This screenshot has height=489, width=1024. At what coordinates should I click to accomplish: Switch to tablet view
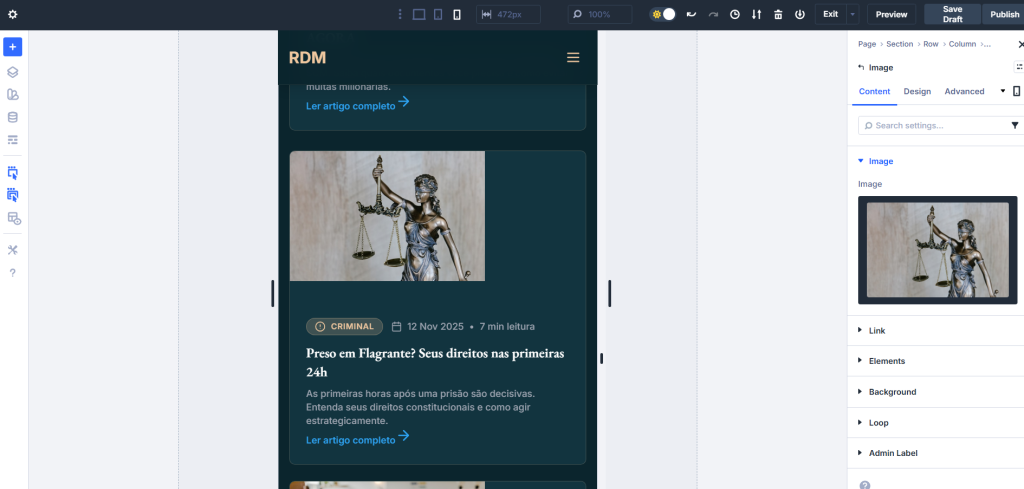(x=438, y=14)
